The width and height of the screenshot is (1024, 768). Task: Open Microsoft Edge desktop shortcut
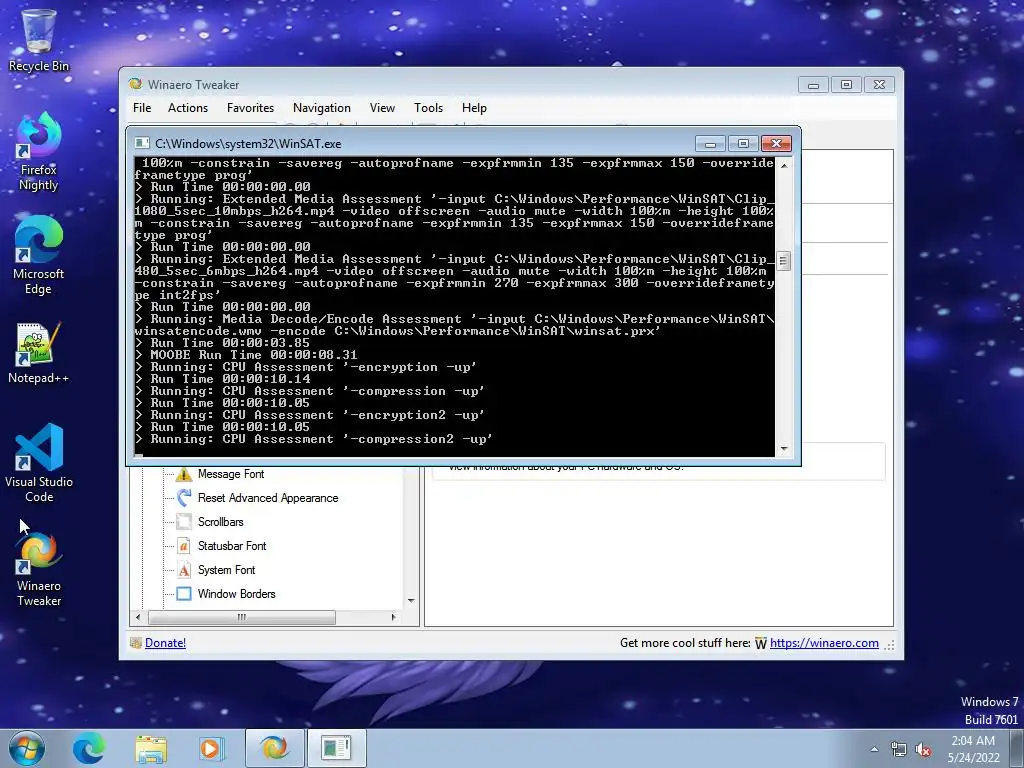tap(39, 255)
